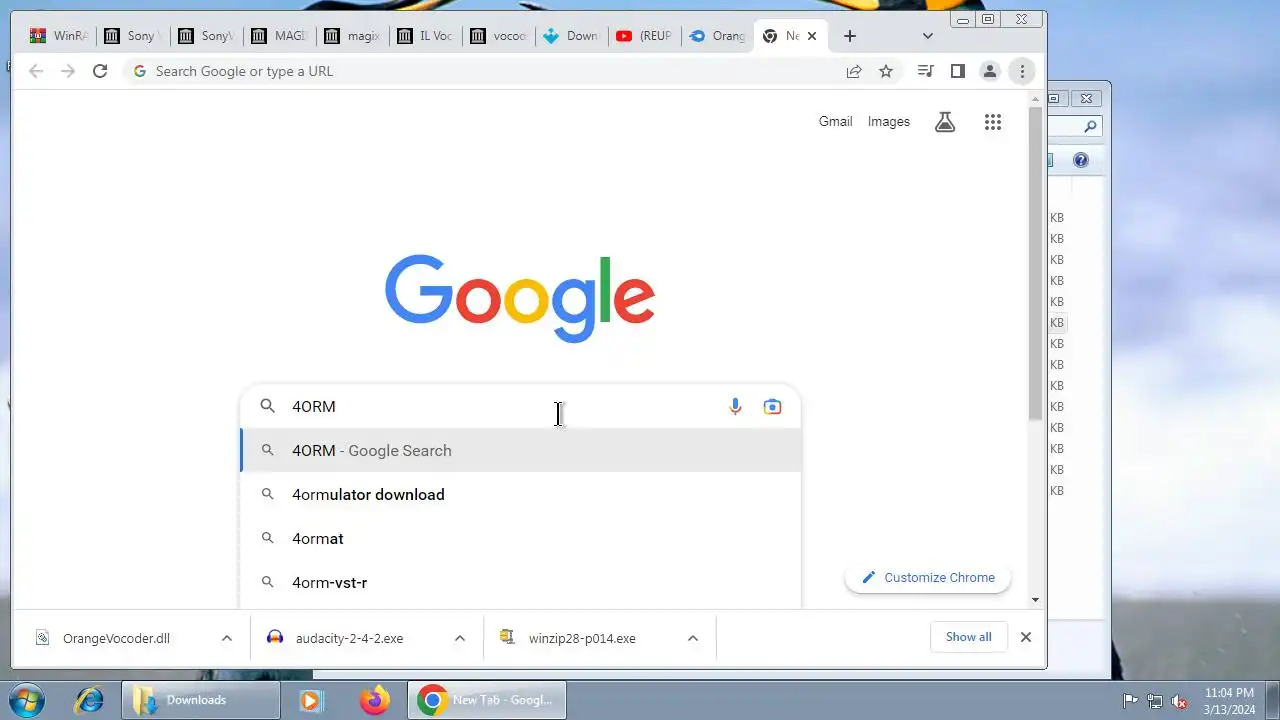Share this page from address bar
This screenshot has width=1280, height=720.
tap(854, 71)
